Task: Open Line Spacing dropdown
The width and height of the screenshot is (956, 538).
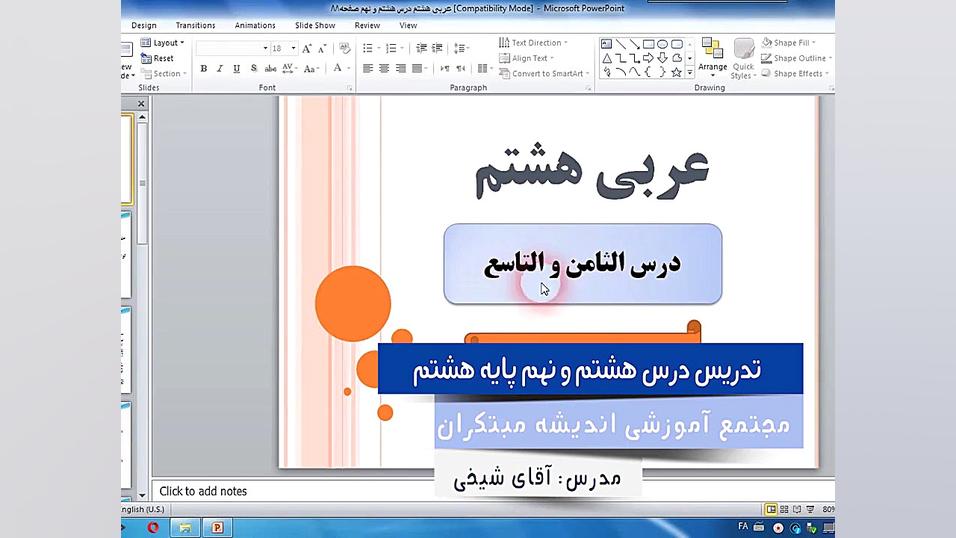Action: pos(462,48)
